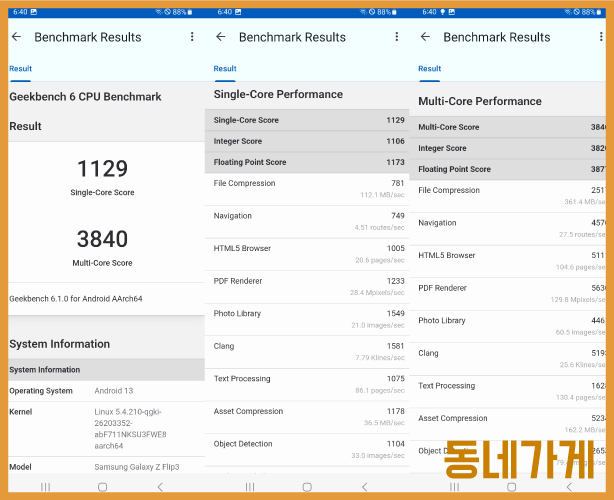Tap multi-core Asset Compression 162.2 MB row

coord(508,424)
